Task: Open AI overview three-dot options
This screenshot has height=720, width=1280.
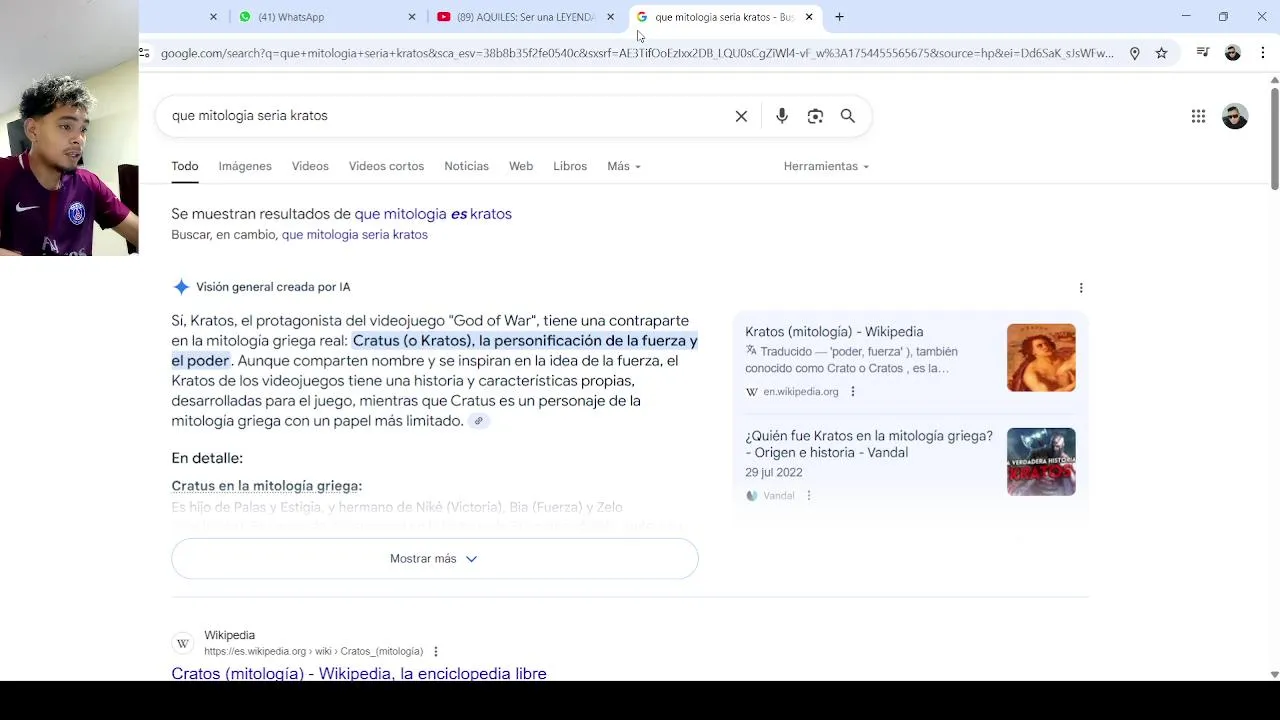Action: click(x=1081, y=288)
